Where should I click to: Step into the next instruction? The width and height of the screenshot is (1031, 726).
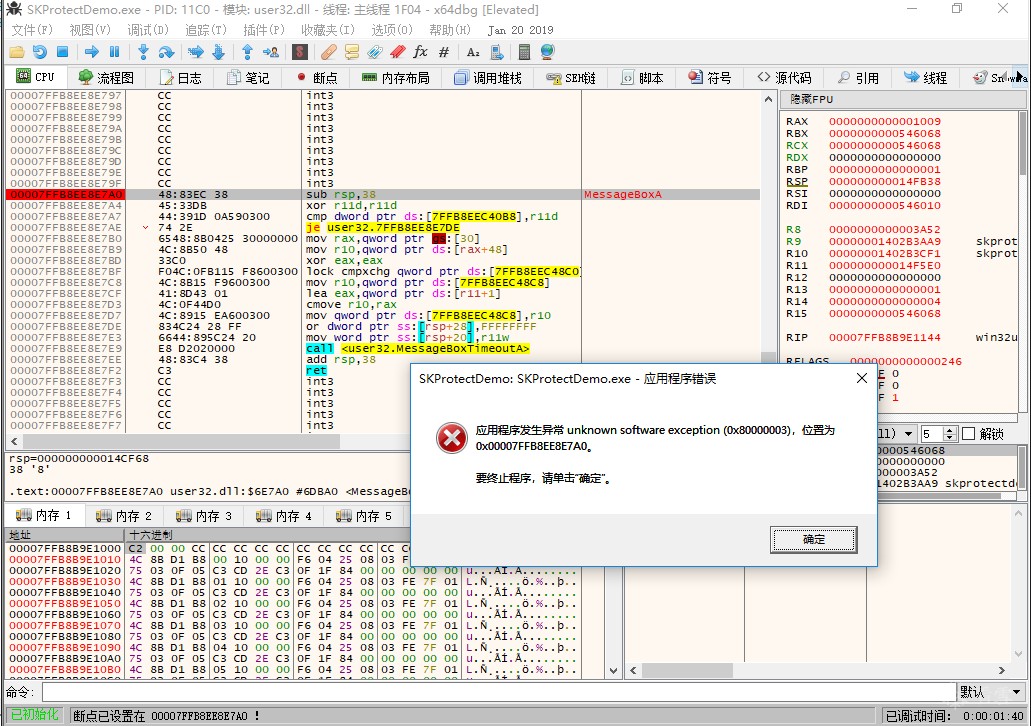pos(143,52)
